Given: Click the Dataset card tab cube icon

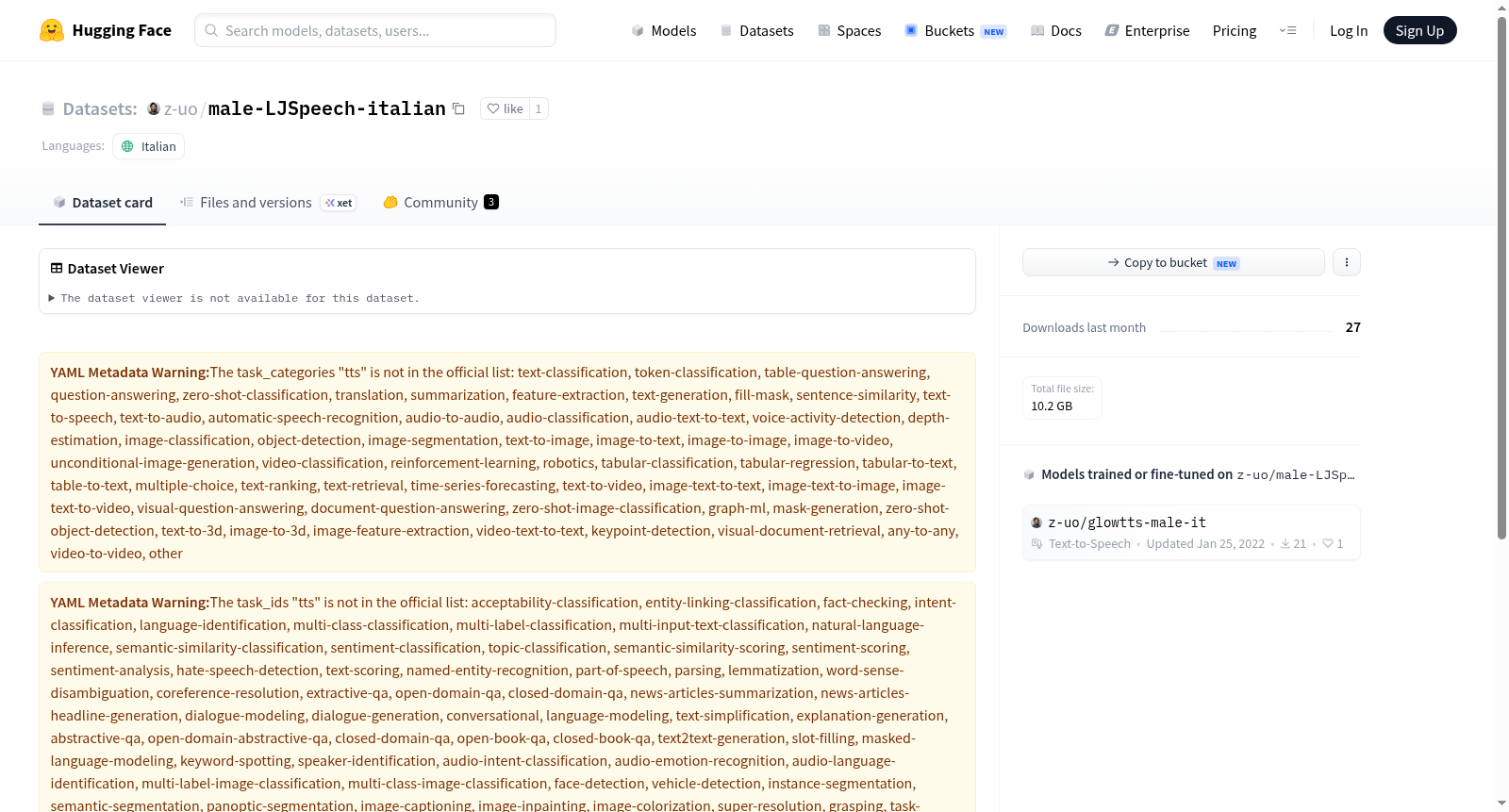Looking at the screenshot, I should point(59,203).
